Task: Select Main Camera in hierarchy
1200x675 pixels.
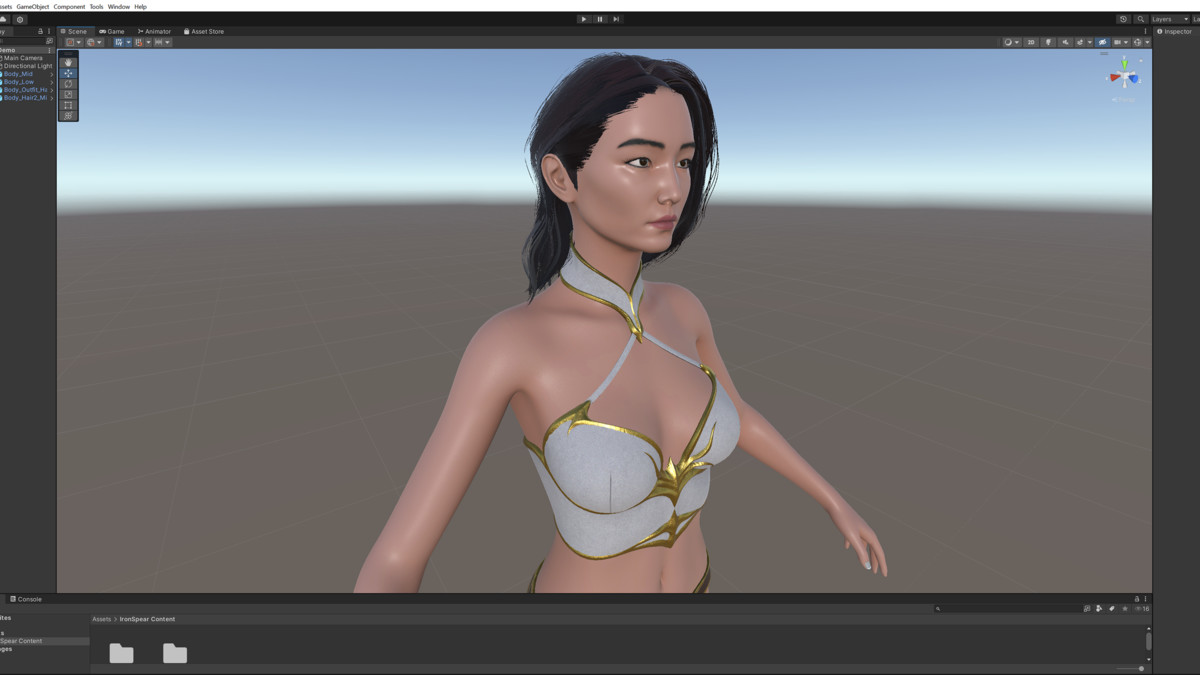Action: coord(22,58)
